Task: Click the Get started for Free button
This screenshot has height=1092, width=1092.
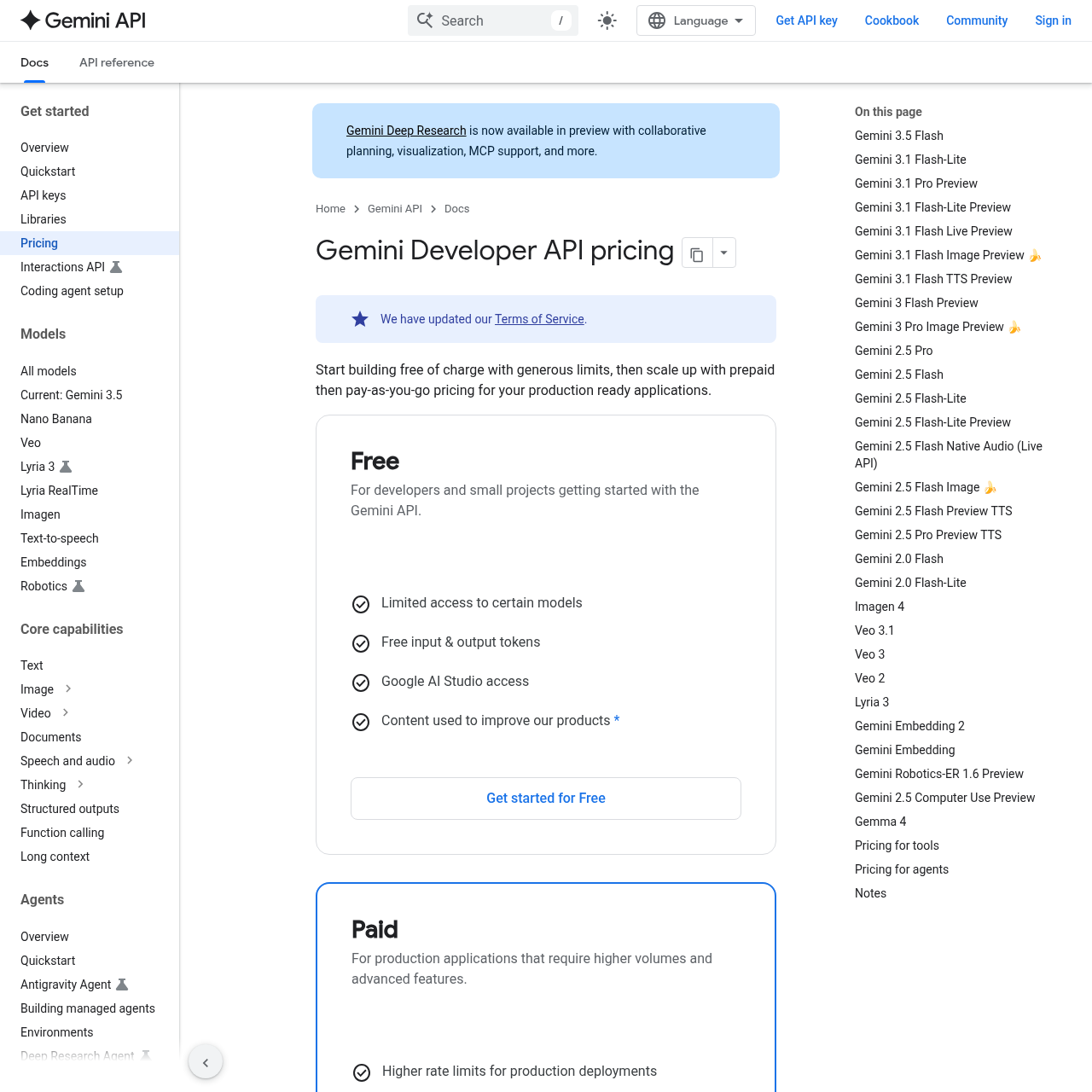Action: click(x=546, y=799)
